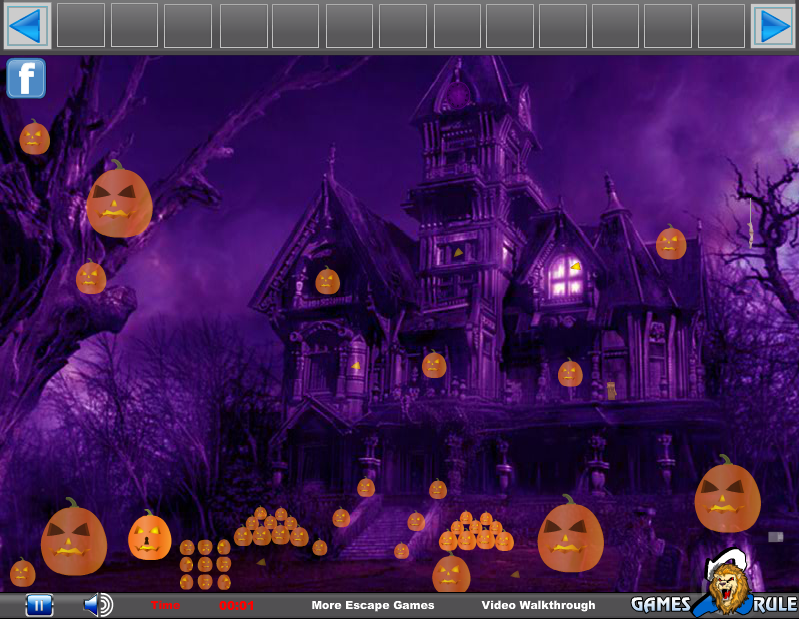This screenshot has height=619, width=799.
Task: Click the yellow triangle on ground at bottom right
Action: pos(515,574)
